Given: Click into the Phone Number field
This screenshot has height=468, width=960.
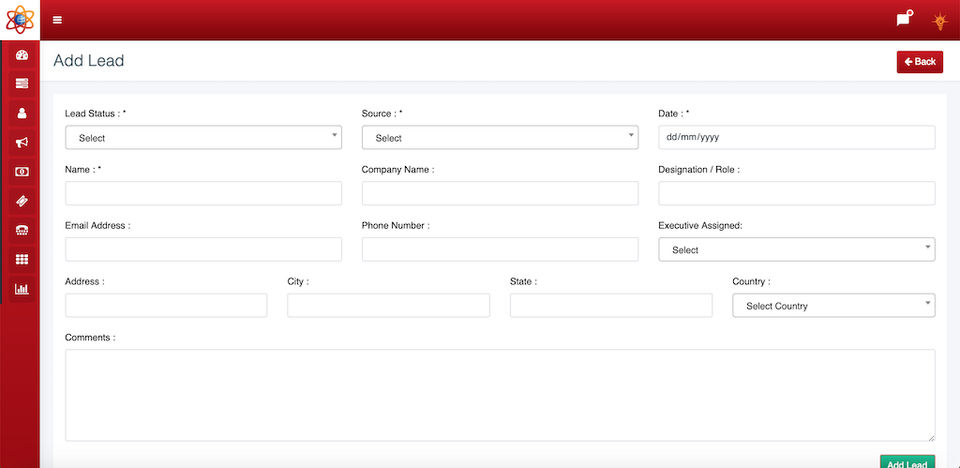Looking at the screenshot, I should point(500,249).
